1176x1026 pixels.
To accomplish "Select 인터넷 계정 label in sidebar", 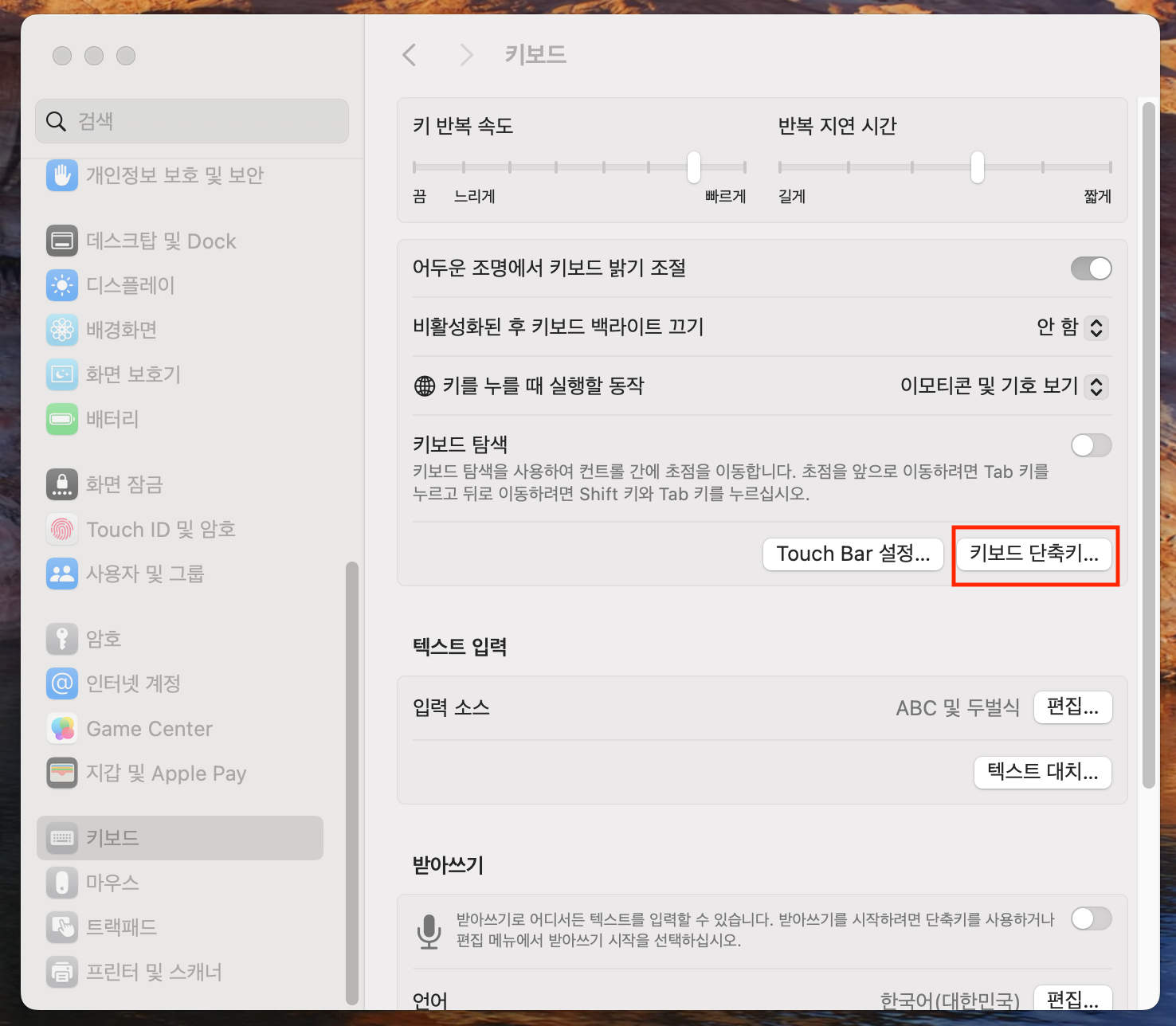I will point(134,683).
